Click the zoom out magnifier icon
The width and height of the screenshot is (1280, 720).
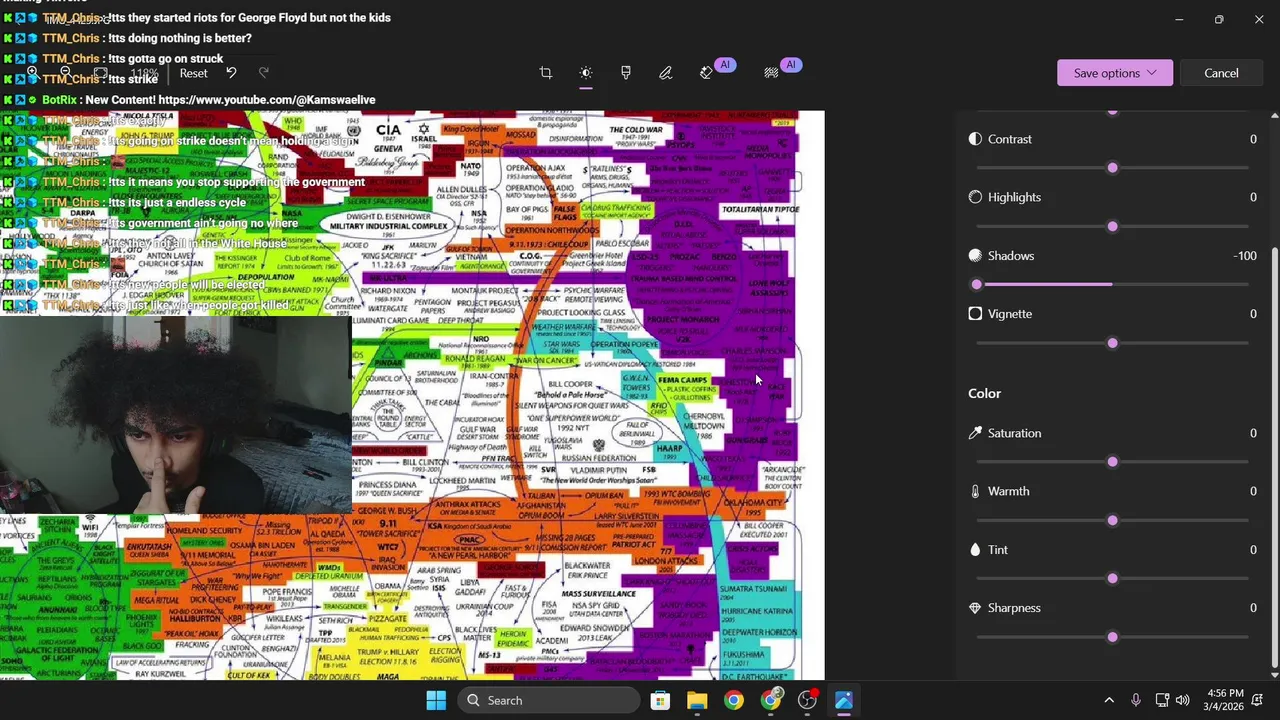[x=65, y=73]
